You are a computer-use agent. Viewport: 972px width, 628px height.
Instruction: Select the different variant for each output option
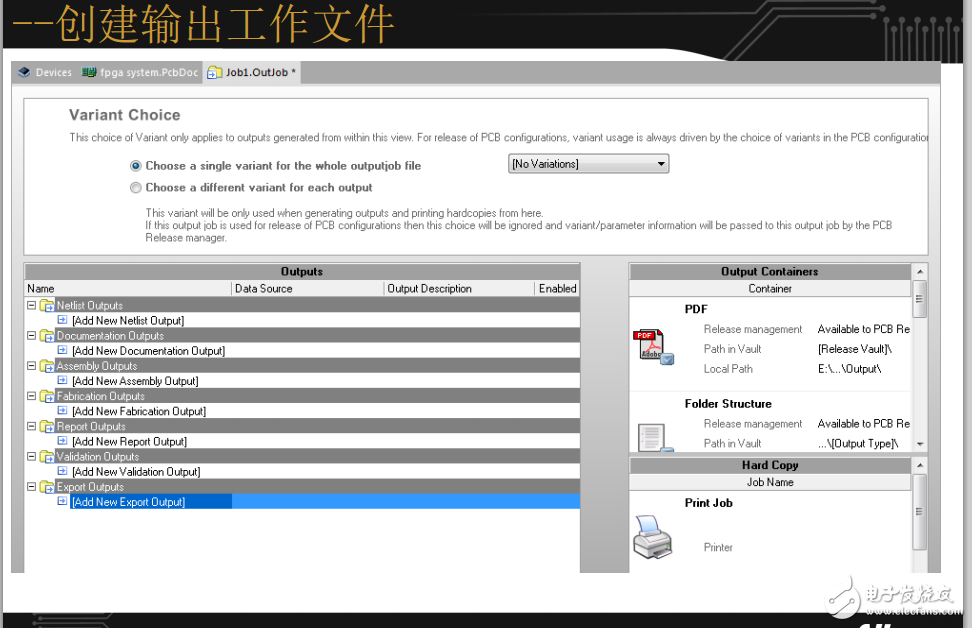point(136,187)
